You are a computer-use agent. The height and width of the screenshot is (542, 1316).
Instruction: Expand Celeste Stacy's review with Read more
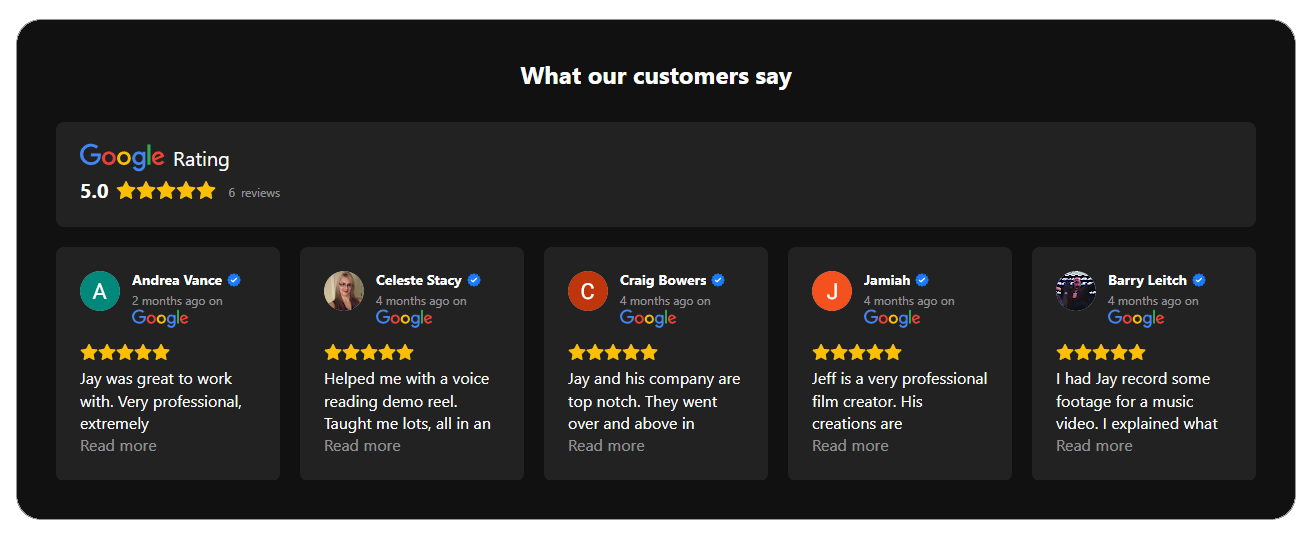[x=362, y=446]
